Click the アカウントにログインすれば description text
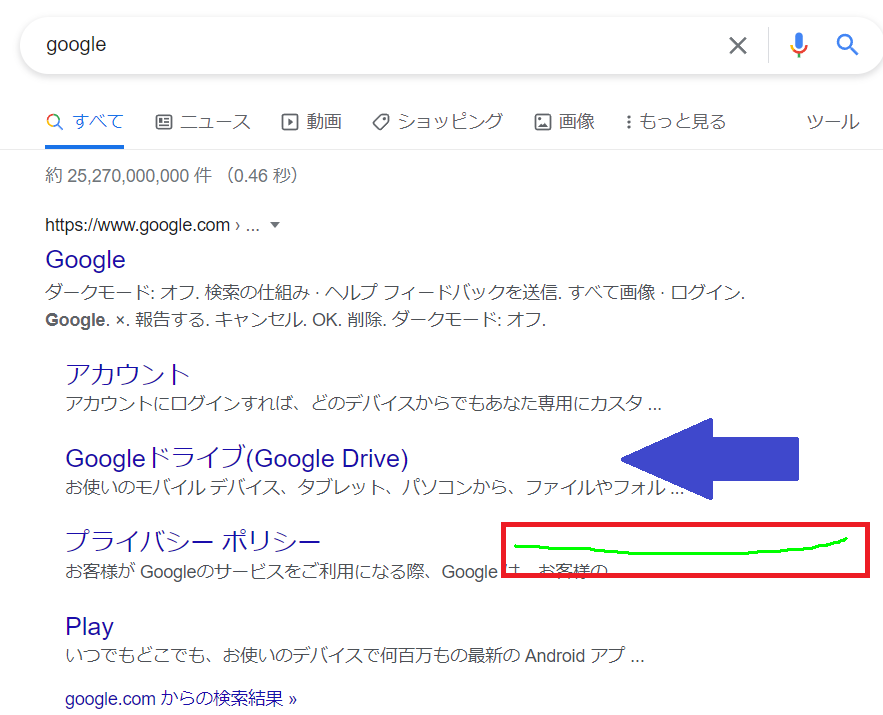The width and height of the screenshot is (883, 715). click(x=363, y=403)
